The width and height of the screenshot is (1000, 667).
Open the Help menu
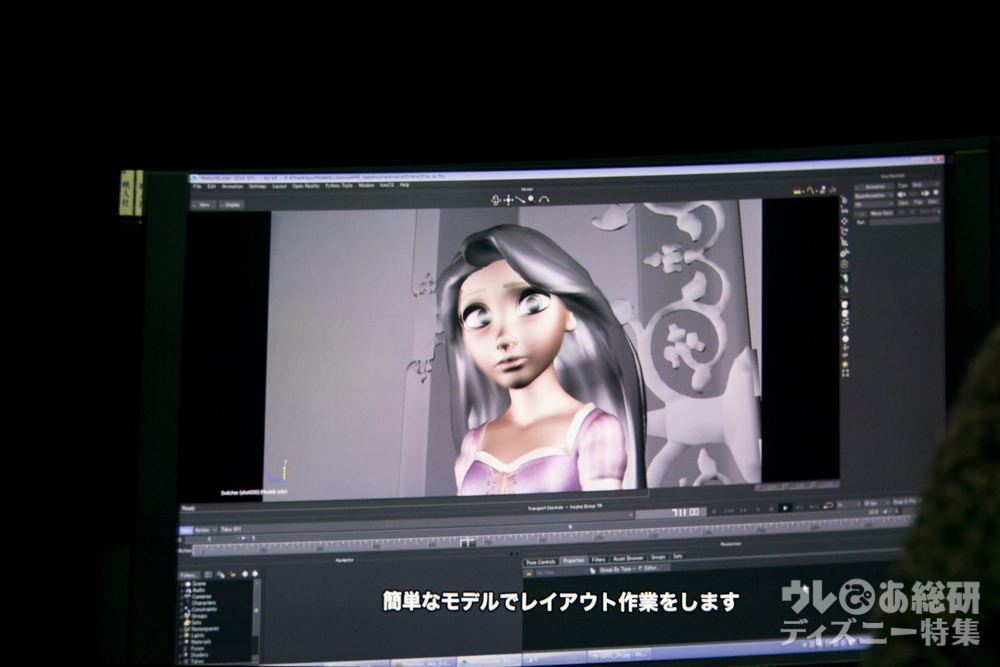click(404, 185)
